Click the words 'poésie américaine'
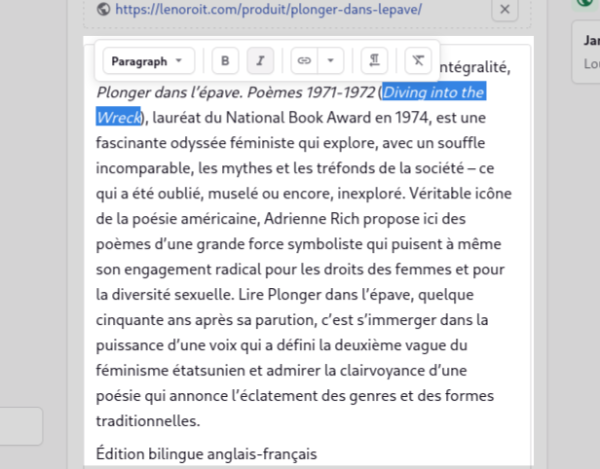Screen dimensions: 600x469 [196, 219]
